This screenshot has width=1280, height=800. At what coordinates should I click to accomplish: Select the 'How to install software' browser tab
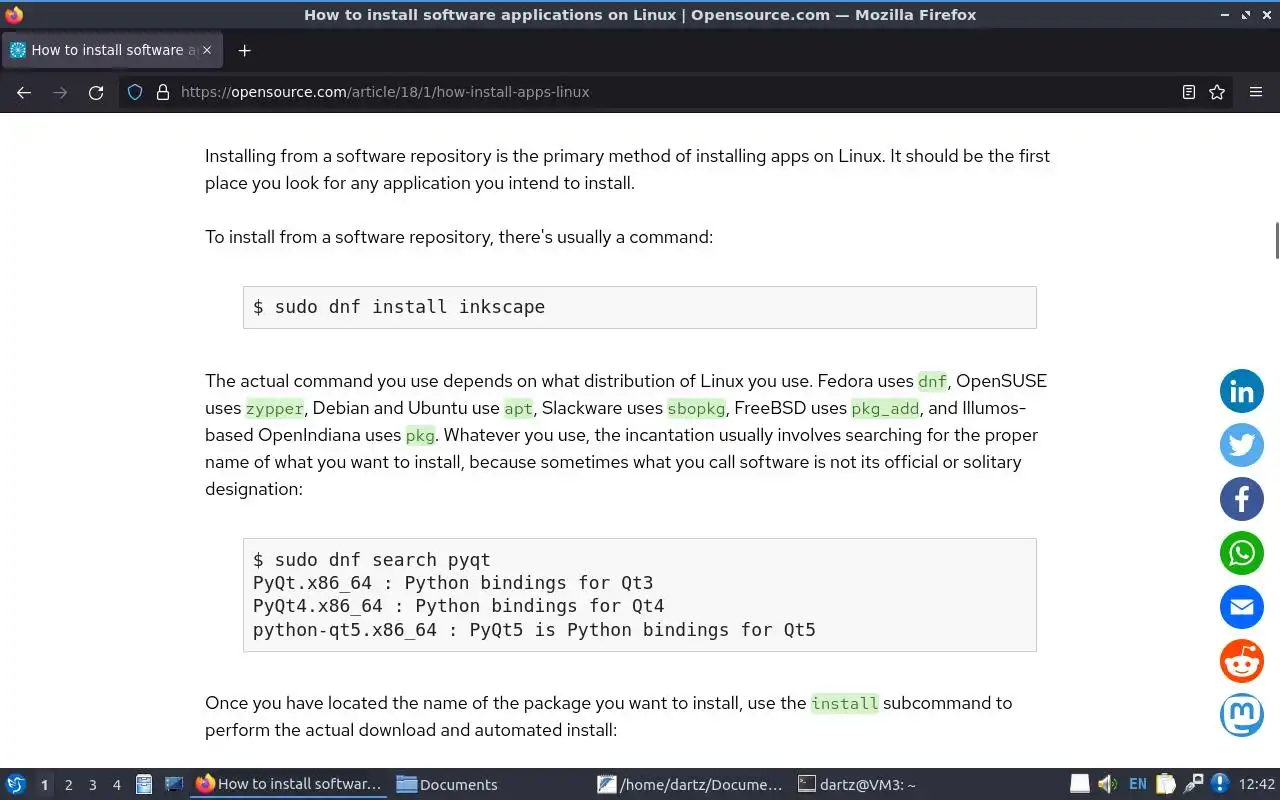[x=112, y=50]
